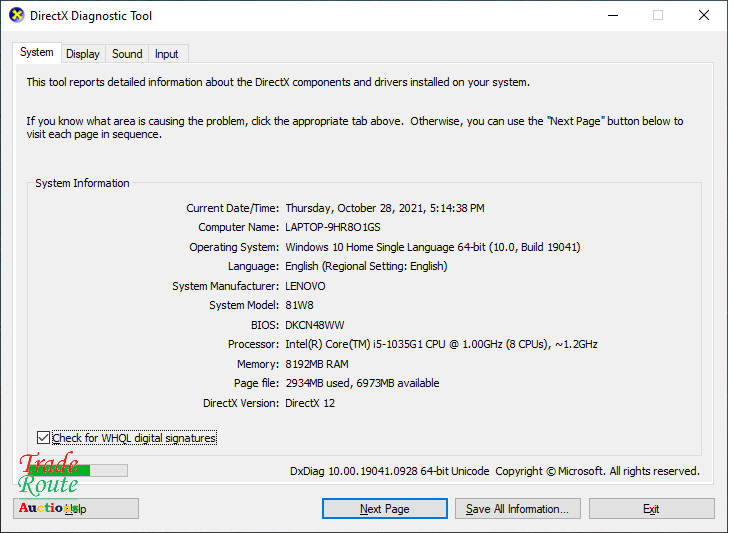Close the DirectX Diagnostic Tool window
Viewport: 734px width, 533px height.
704,16
